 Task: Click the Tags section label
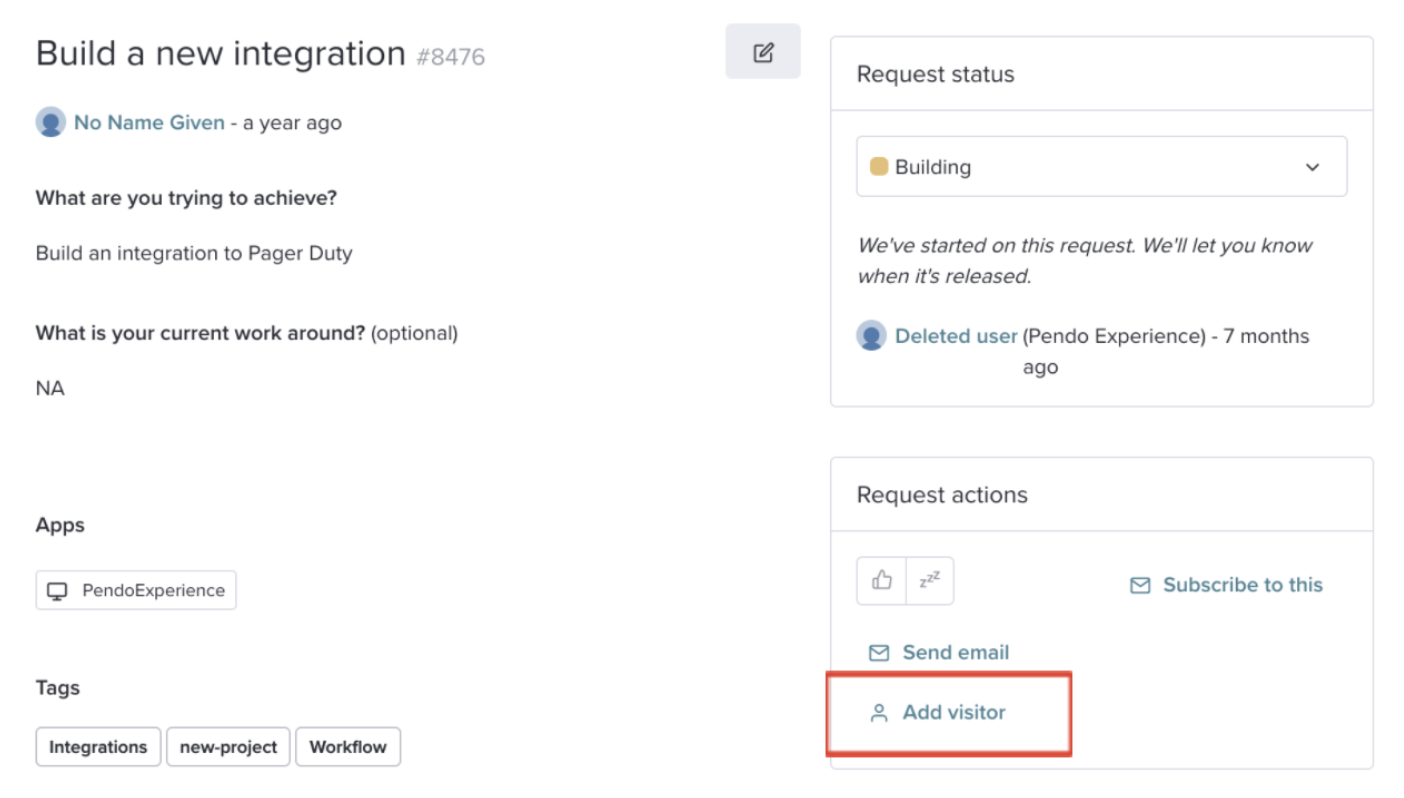(58, 688)
